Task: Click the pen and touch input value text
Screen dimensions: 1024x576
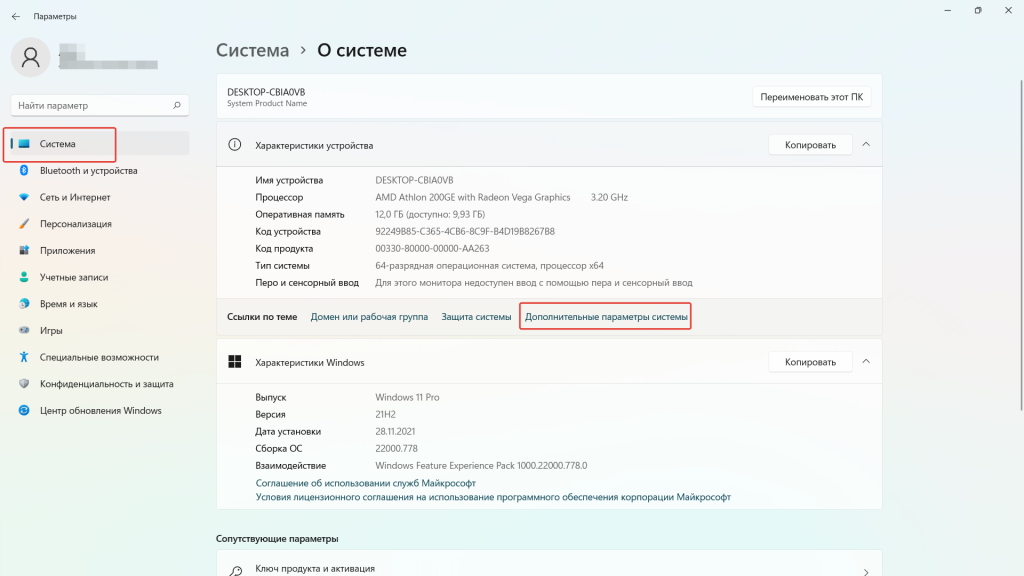Action: click(x=534, y=283)
